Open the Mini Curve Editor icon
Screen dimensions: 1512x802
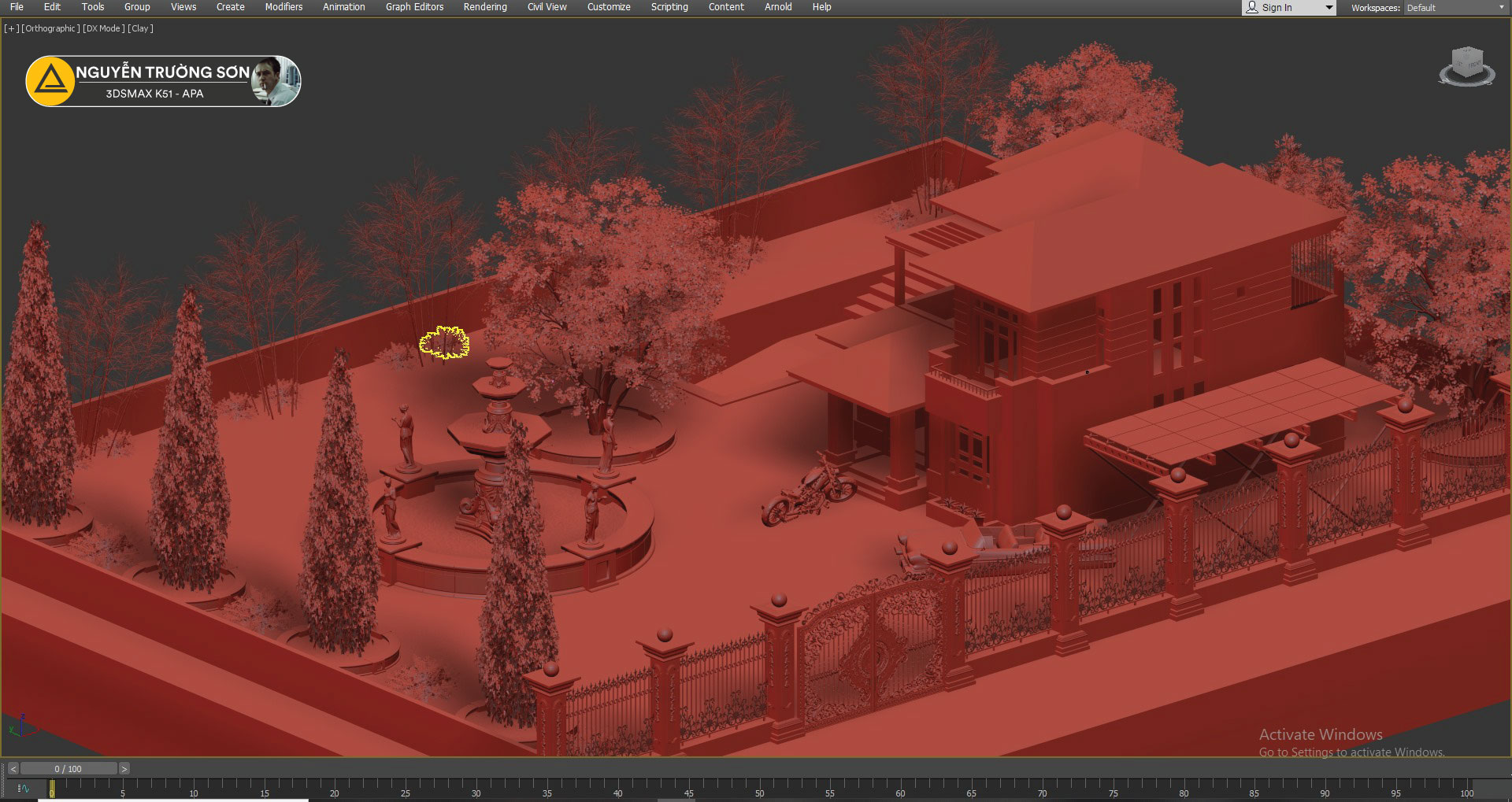pyautogui.click(x=24, y=788)
